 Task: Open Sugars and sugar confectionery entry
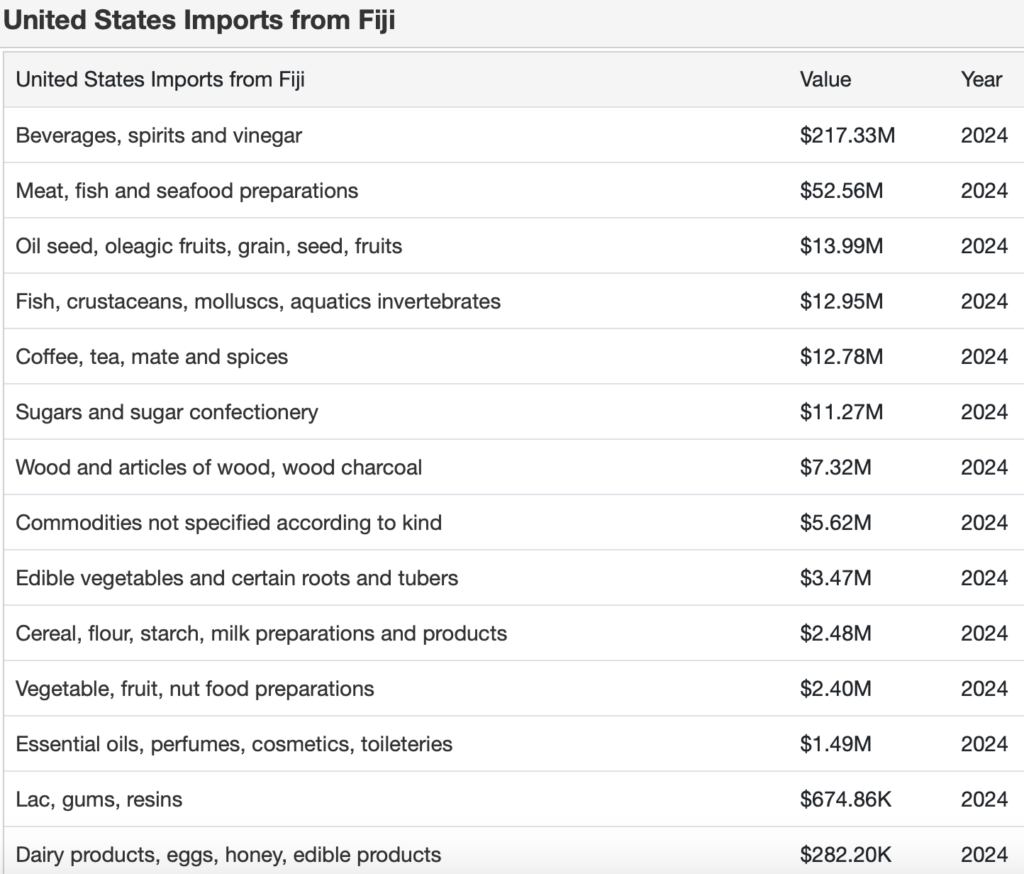click(x=166, y=412)
